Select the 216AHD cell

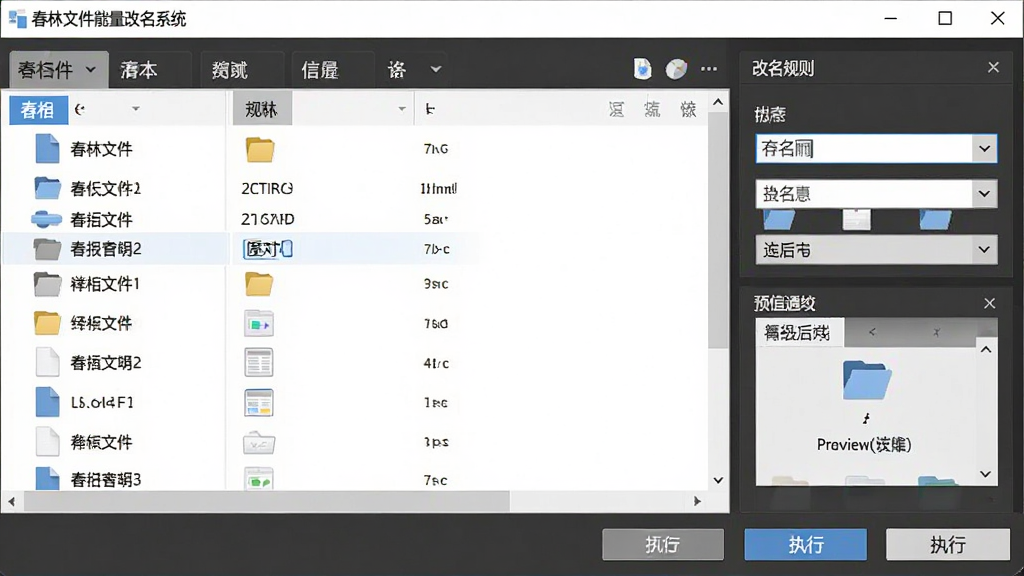[268, 219]
